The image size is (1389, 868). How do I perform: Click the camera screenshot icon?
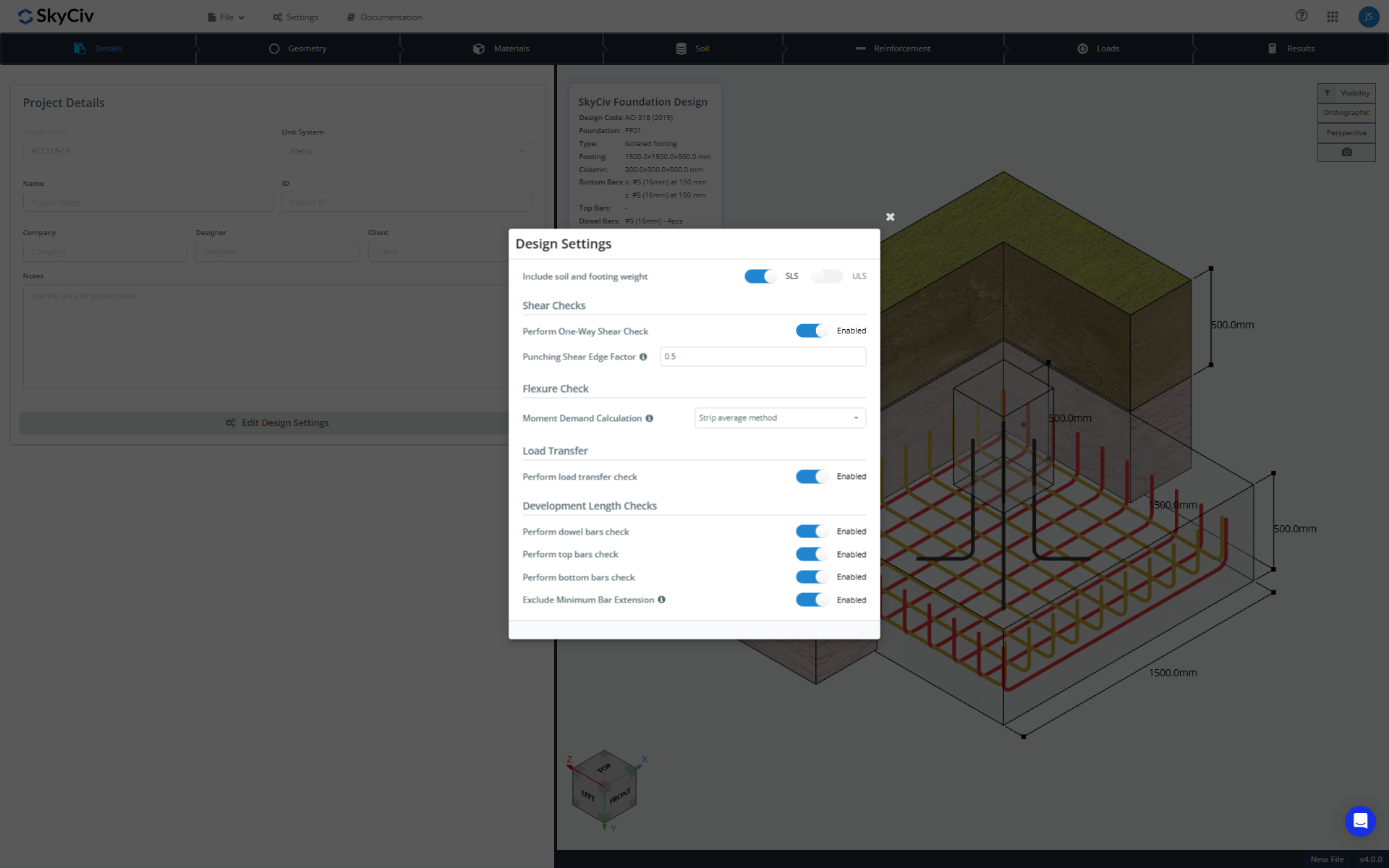(x=1346, y=152)
